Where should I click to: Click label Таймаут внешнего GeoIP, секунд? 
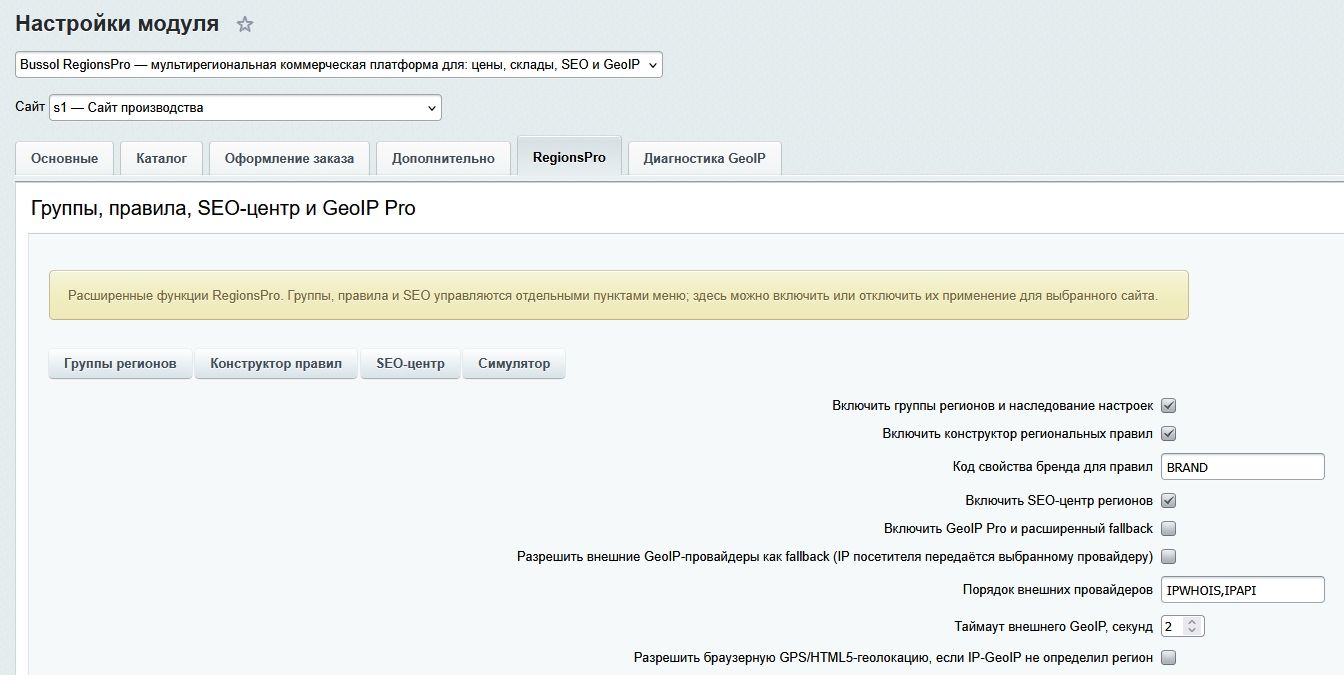click(x=1054, y=627)
